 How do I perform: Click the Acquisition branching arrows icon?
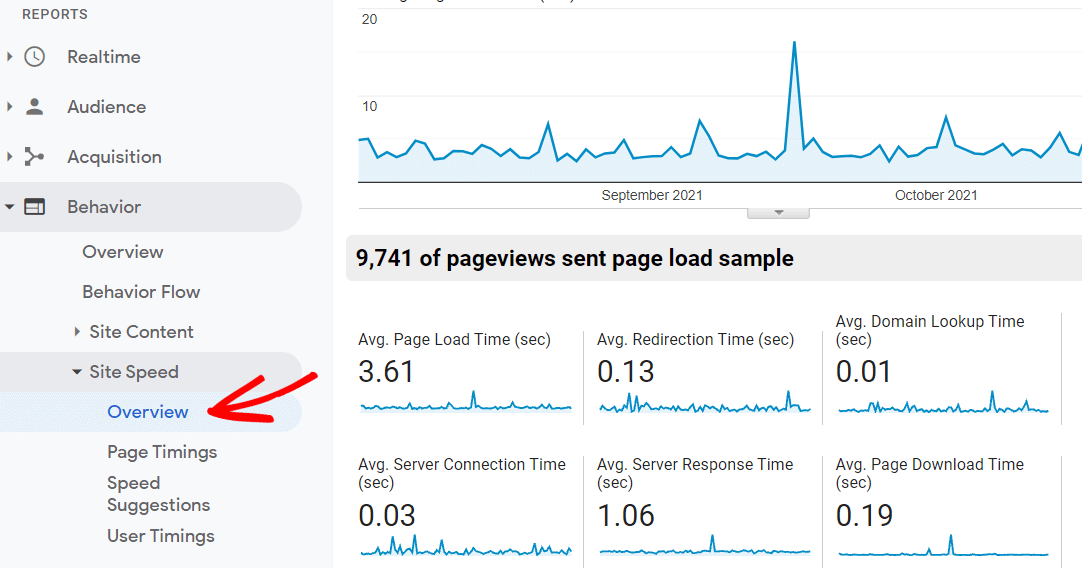(x=35, y=157)
